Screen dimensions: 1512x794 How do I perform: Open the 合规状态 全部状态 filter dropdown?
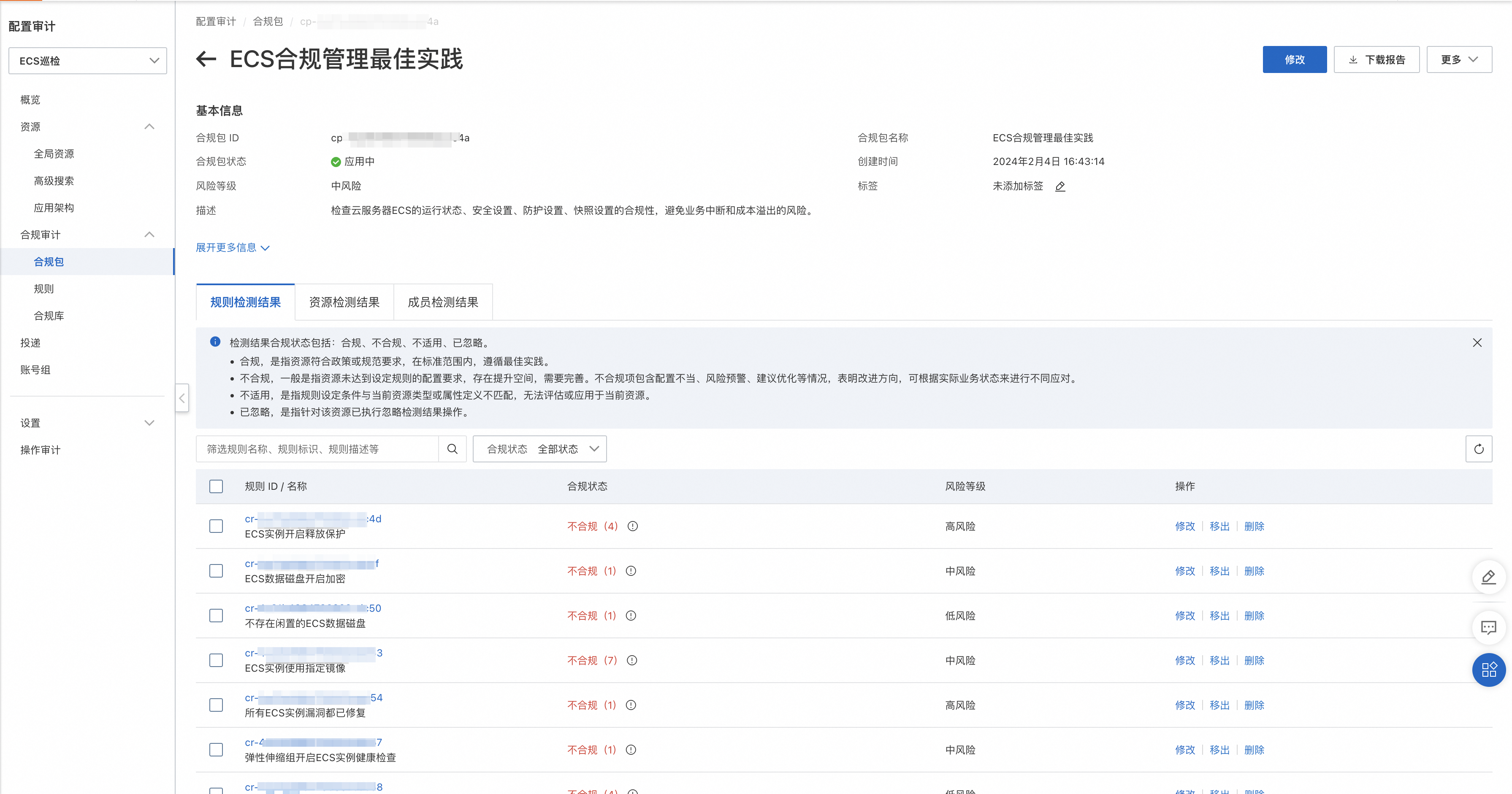click(539, 449)
